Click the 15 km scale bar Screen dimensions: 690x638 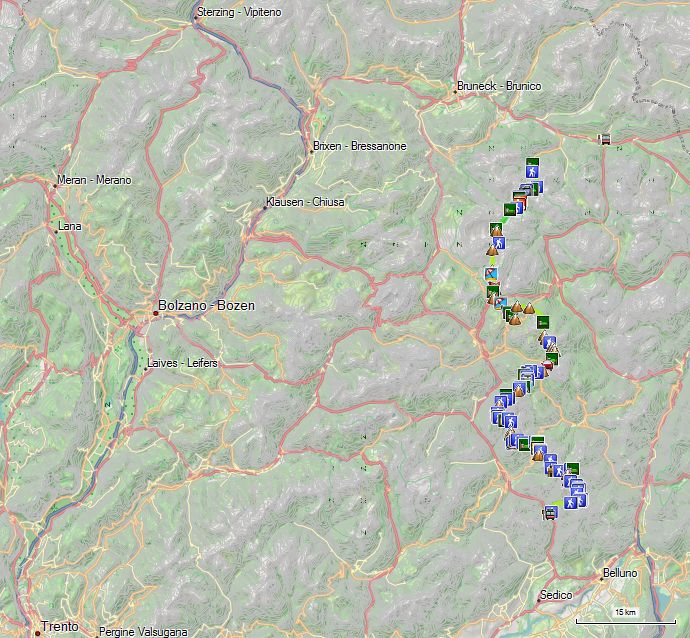point(626,616)
